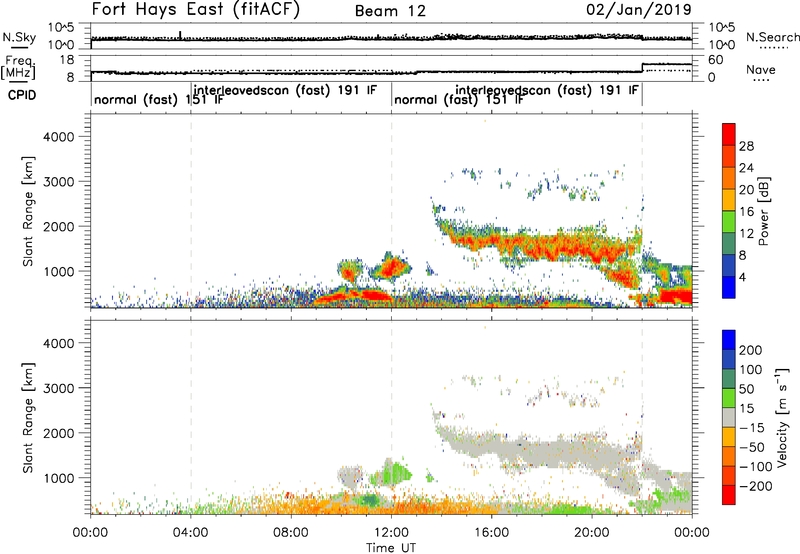Click the blue swatch at the bottom of the power colorbar
Screen dimensions: 800x554
[729, 287]
